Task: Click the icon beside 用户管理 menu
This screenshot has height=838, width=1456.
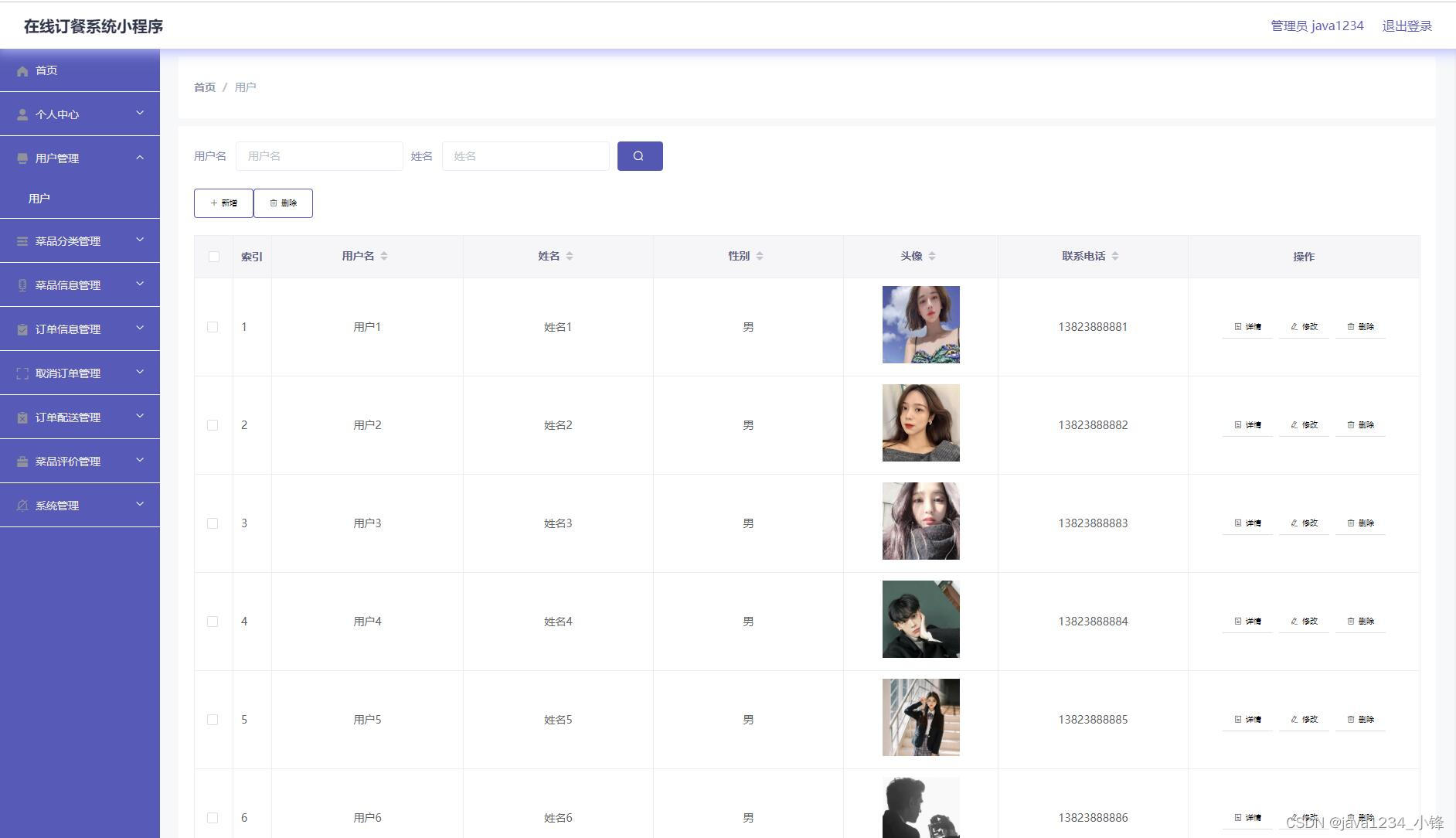Action: pyautogui.click(x=22, y=158)
